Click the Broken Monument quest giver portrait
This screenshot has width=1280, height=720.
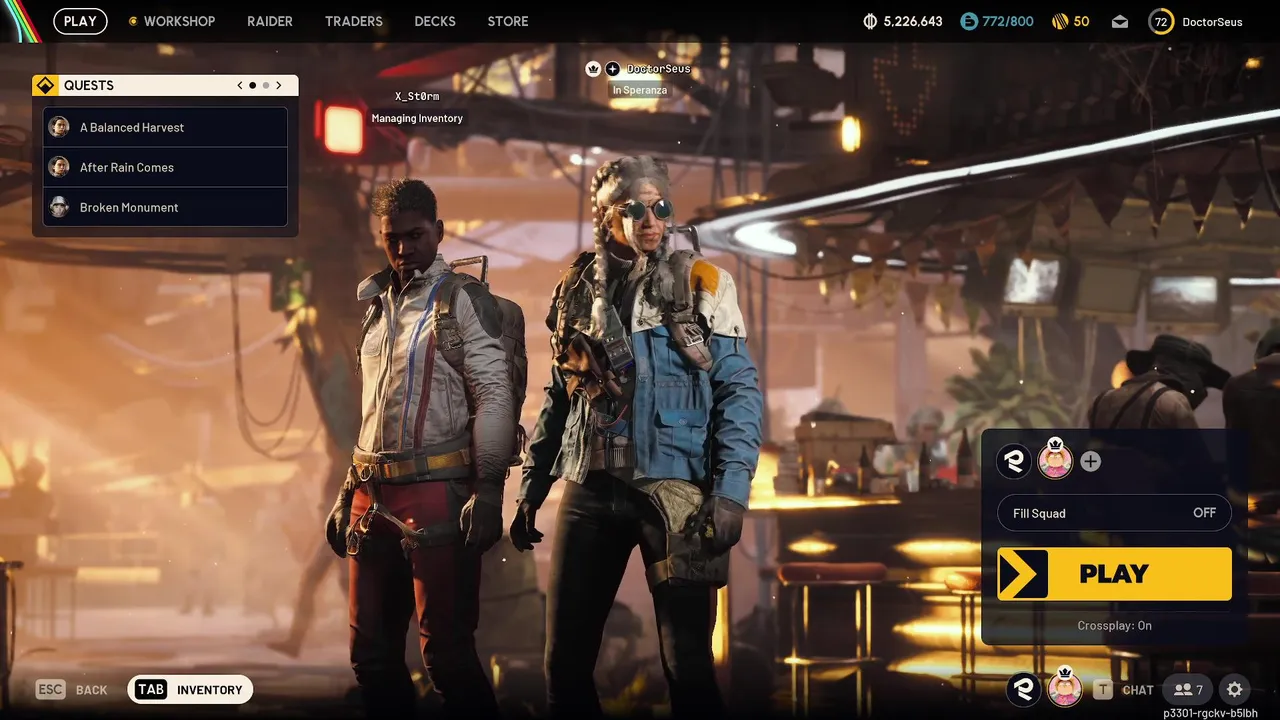coord(59,207)
